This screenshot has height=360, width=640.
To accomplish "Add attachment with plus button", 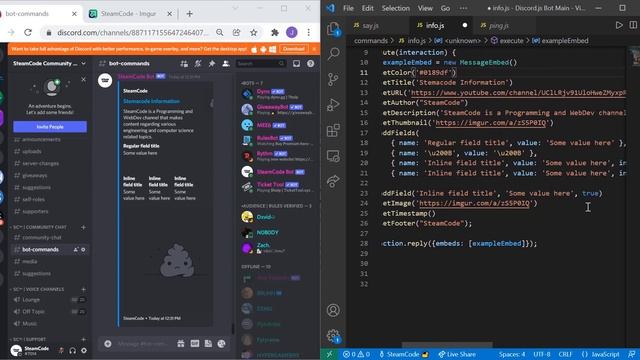I will (x=108, y=344).
